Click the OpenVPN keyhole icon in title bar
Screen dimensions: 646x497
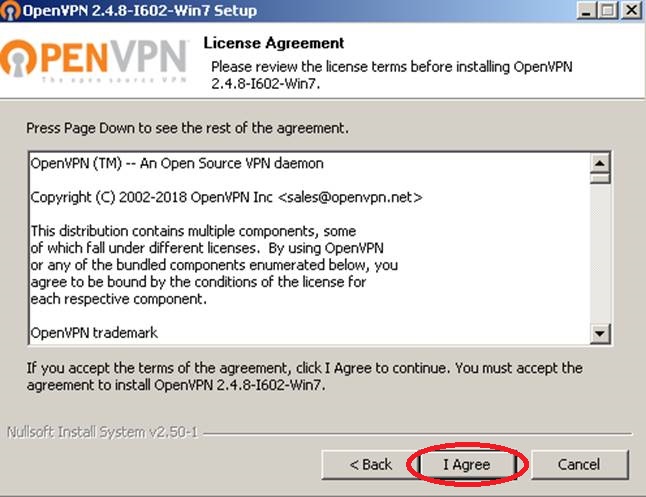click(x=10, y=10)
